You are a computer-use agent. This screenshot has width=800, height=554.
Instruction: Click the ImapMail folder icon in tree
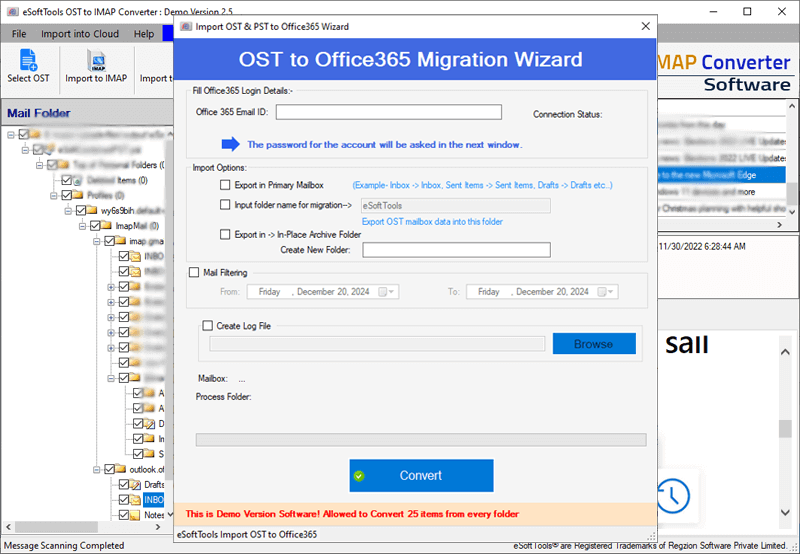[107, 225]
